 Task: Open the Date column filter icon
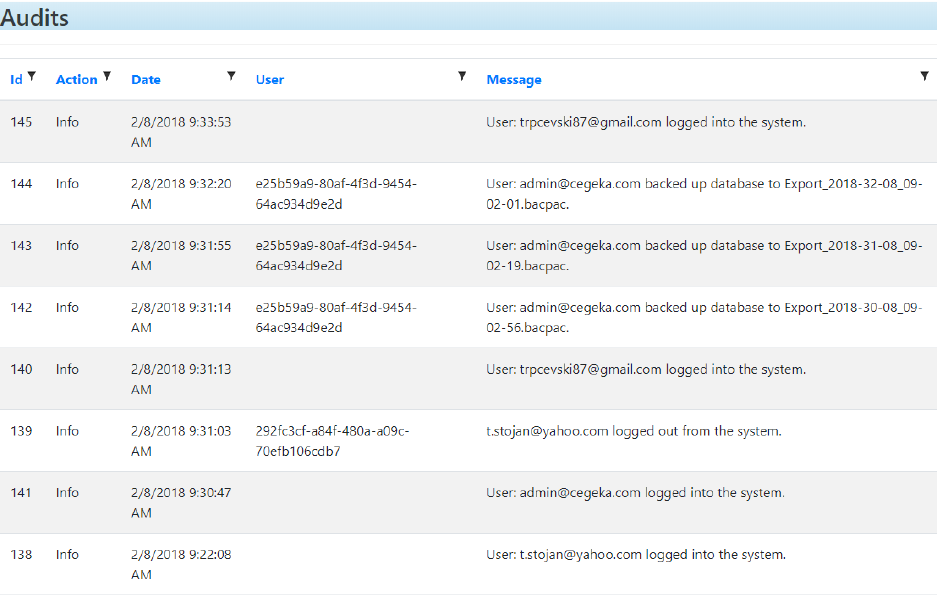click(x=231, y=76)
